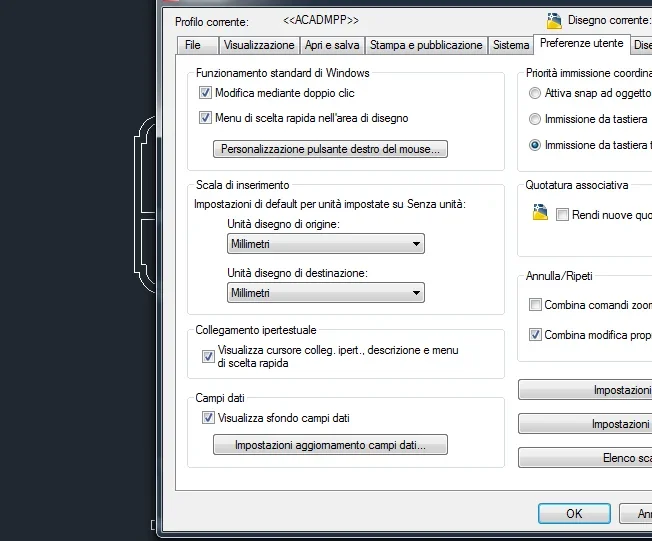Viewport: 652px width, 541px height.
Task: Open the File tab
Action: coord(198,45)
